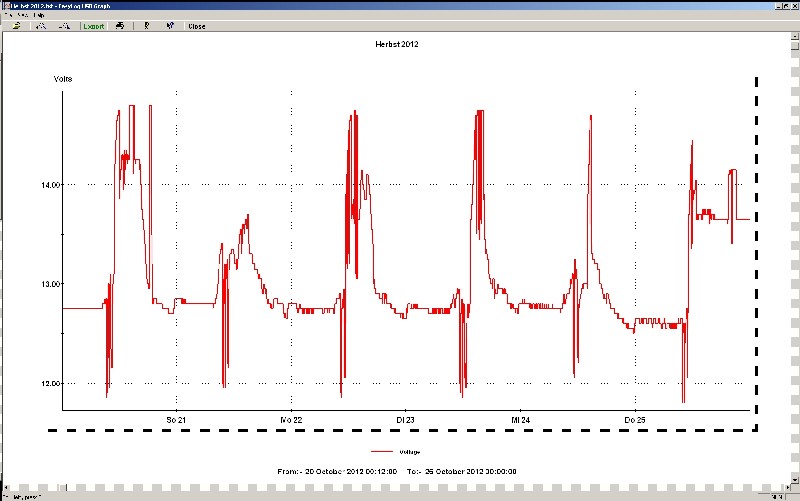The width and height of the screenshot is (800, 501).
Task: Click the toolbar icon right of the printer
Action: pyautogui.click(x=147, y=26)
